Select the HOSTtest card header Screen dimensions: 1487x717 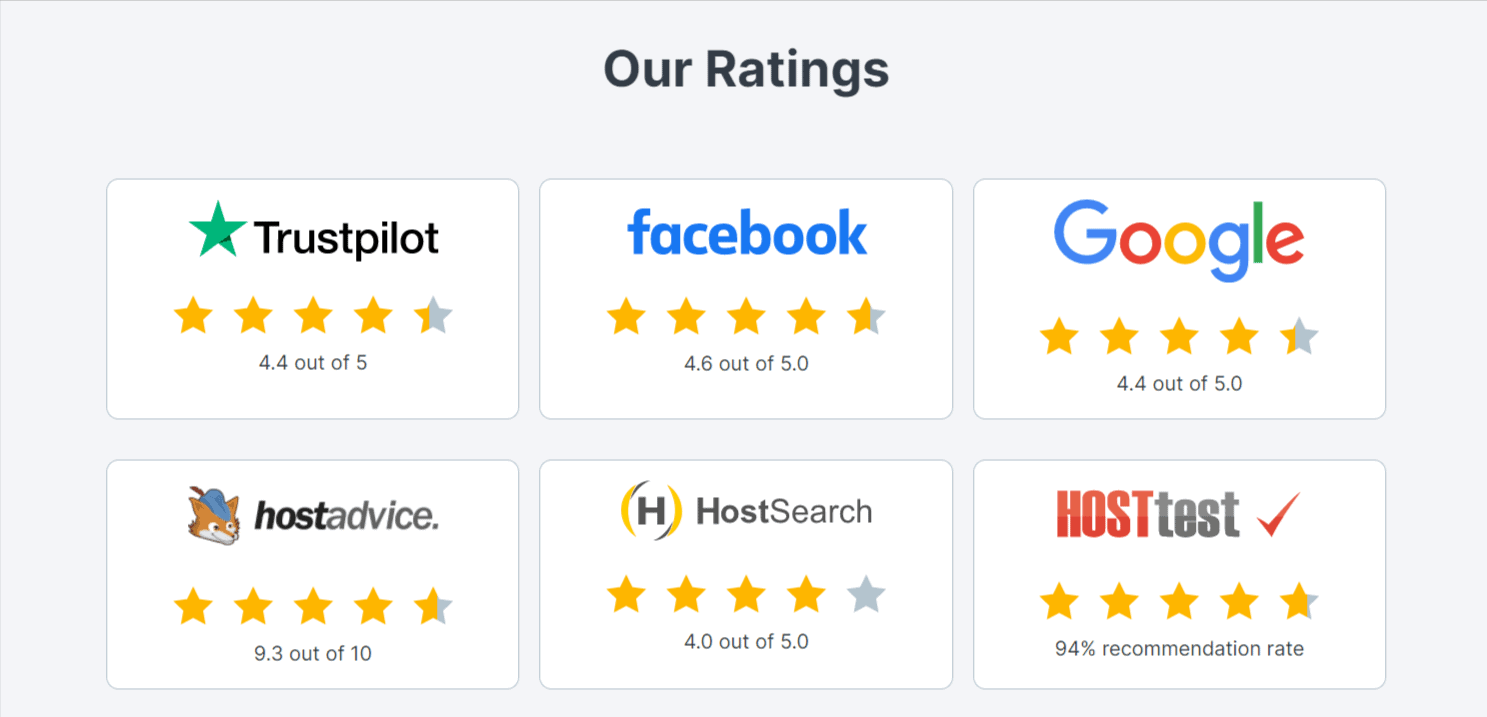1178,511
